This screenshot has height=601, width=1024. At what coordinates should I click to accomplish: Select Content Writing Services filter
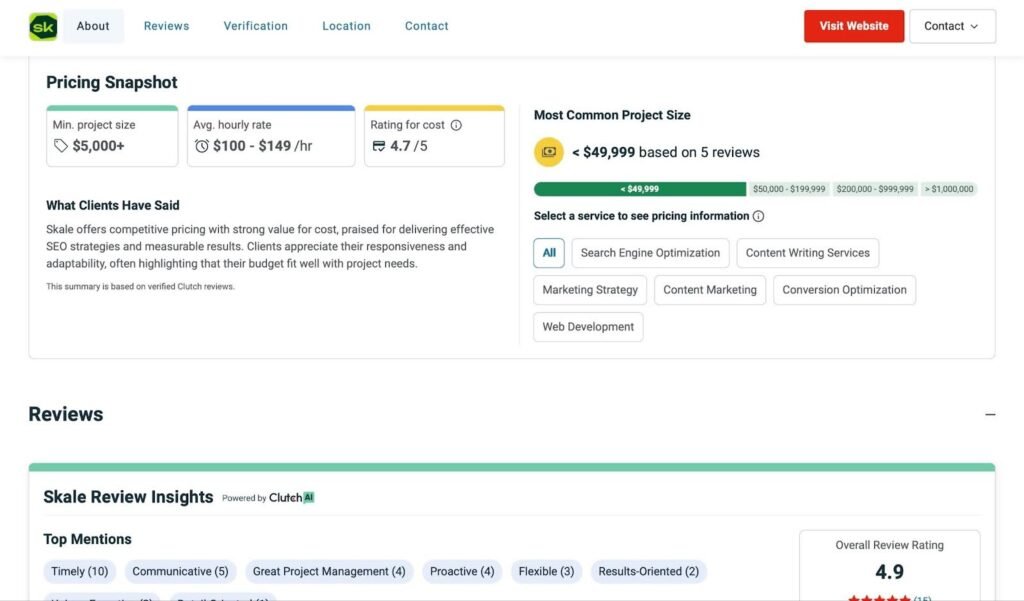(808, 253)
